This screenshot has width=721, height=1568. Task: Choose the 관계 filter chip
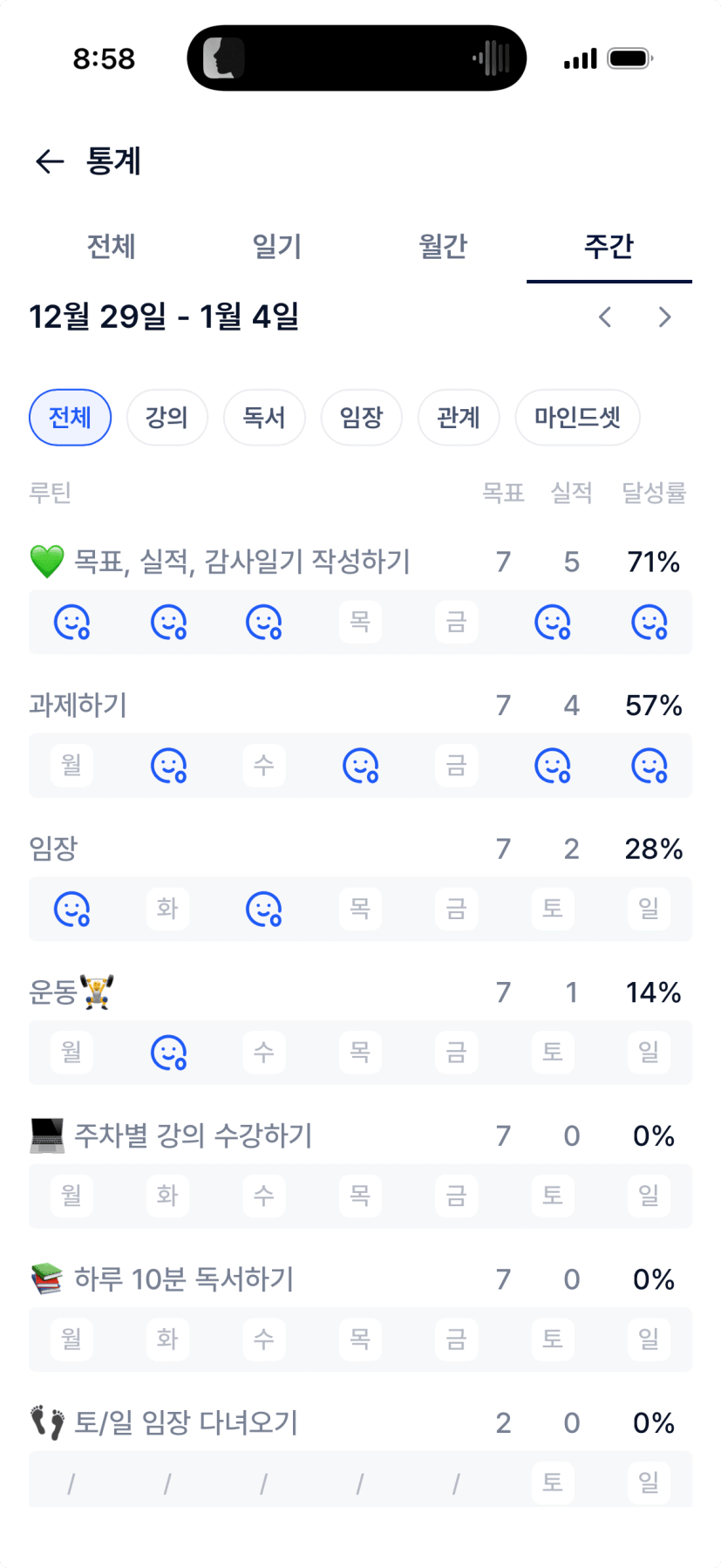click(459, 418)
